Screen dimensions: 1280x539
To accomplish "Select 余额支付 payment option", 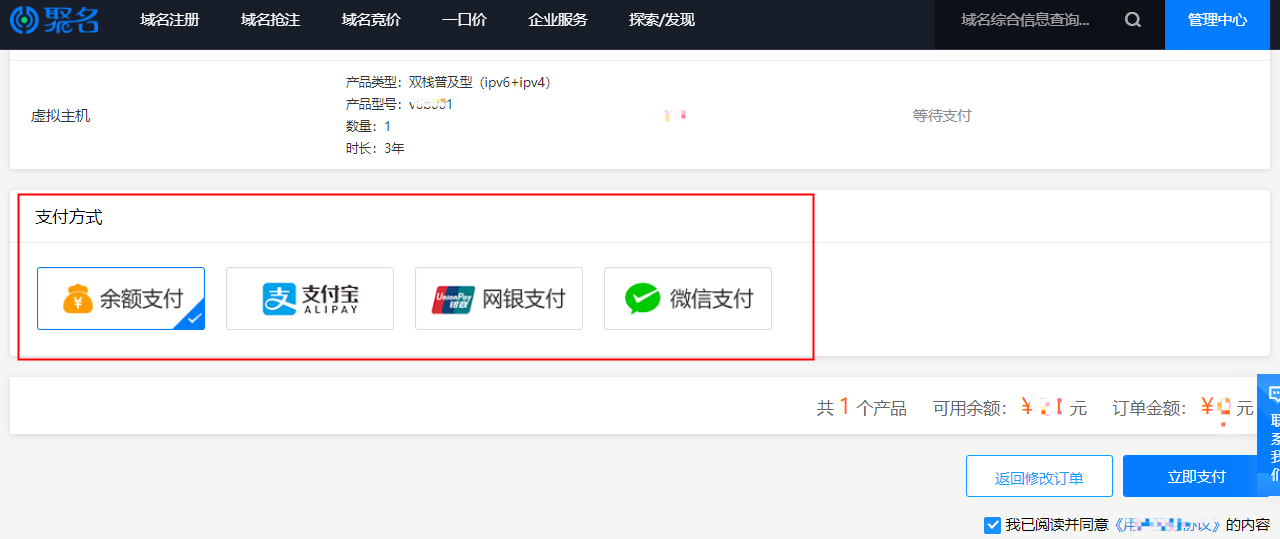I will tap(121, 298).
